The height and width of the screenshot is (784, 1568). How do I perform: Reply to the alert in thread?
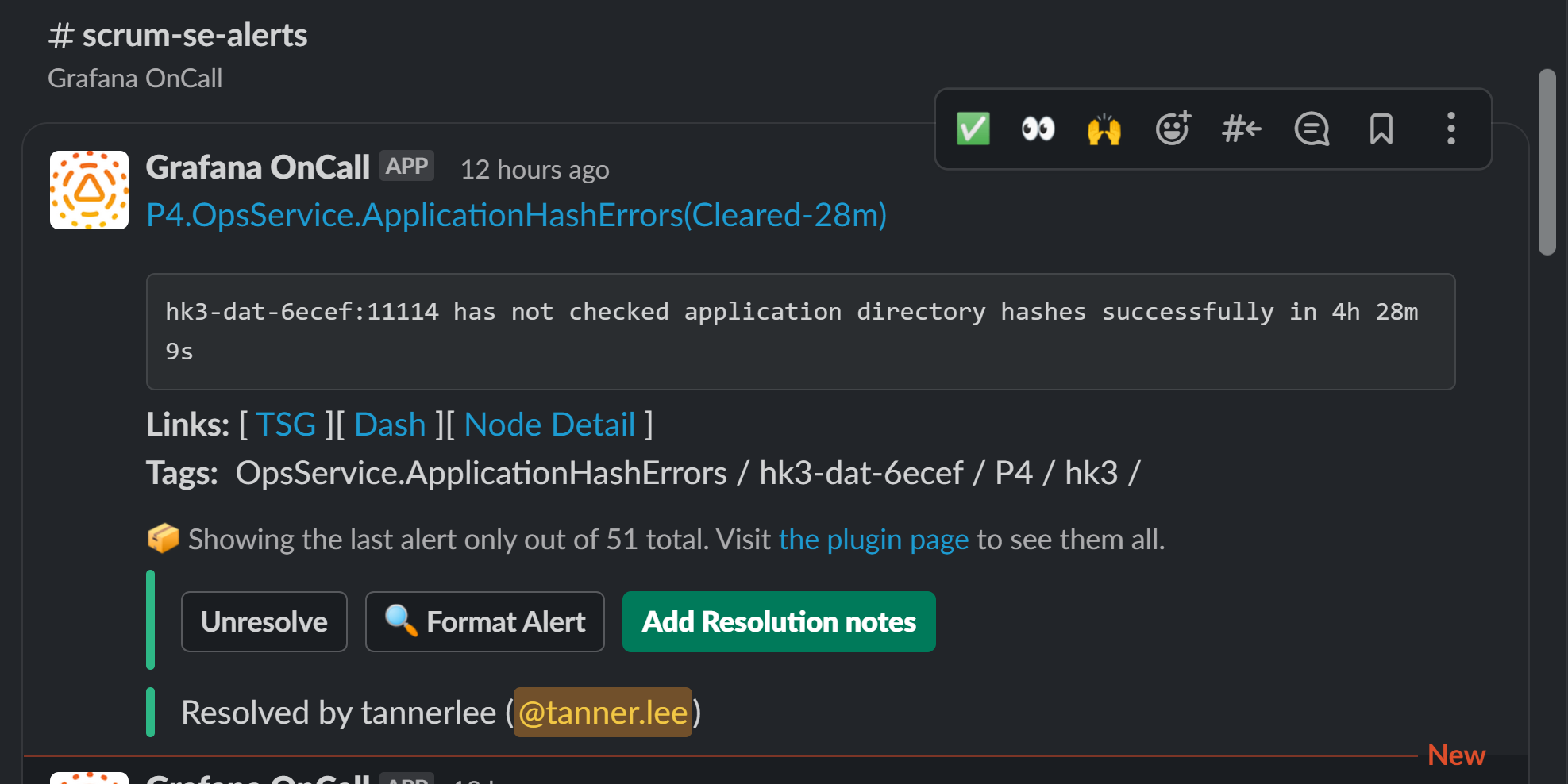click(x=1311, y=129)
